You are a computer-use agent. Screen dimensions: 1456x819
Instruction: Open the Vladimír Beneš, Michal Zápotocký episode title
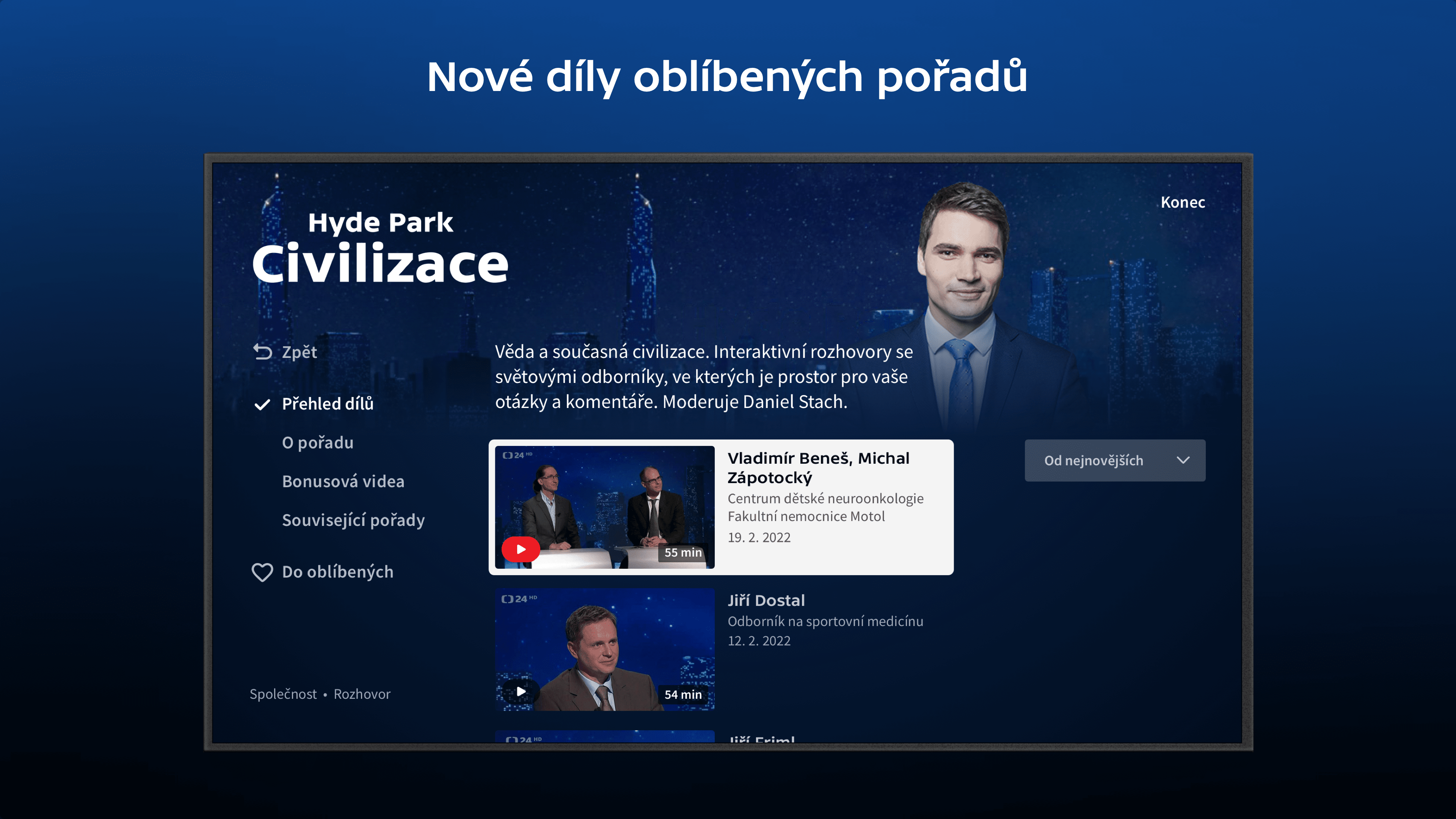click(819, 468)
